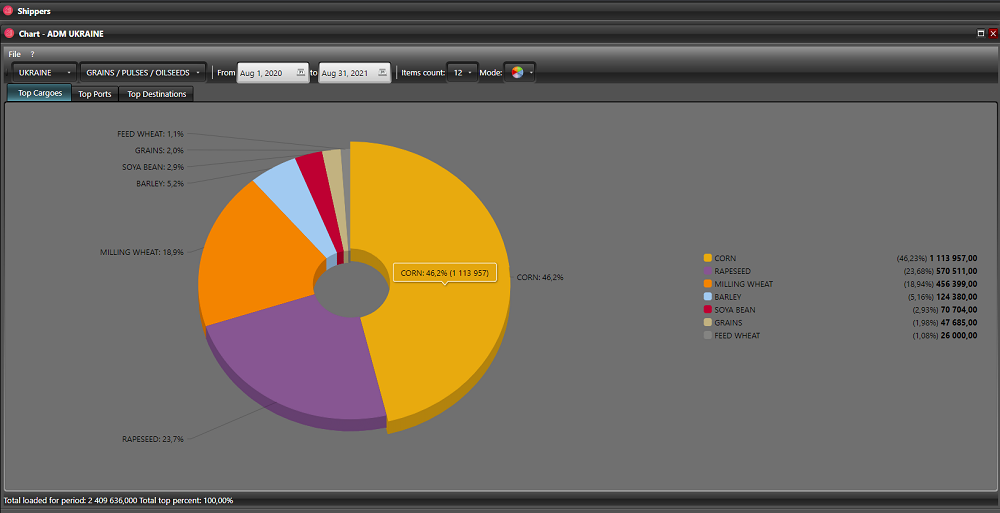Click the value 26 000,00 in legend
The width and height of the screenshot is (1000, 513).
coord(958,335)
